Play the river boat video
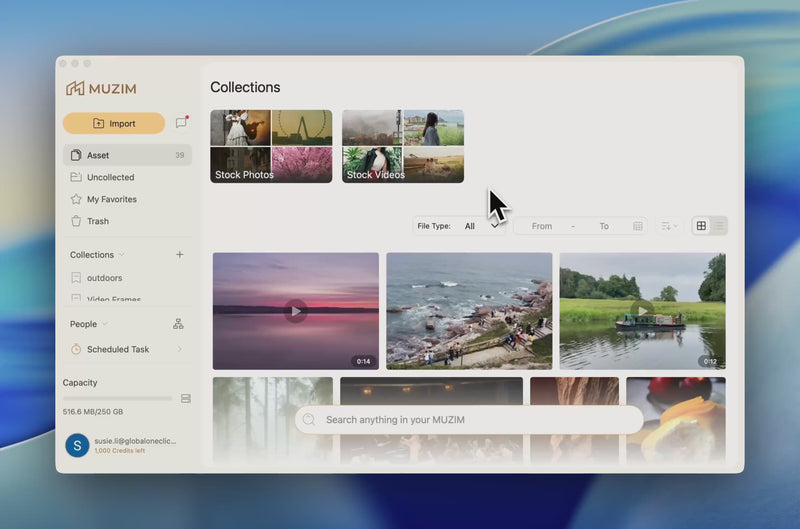 tap(643, 311)
